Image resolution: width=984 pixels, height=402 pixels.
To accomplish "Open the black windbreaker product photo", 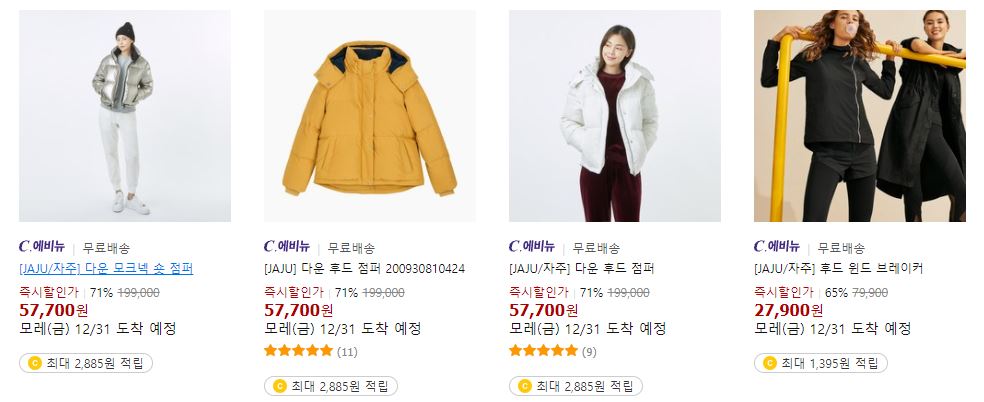I will pos(860,116).
